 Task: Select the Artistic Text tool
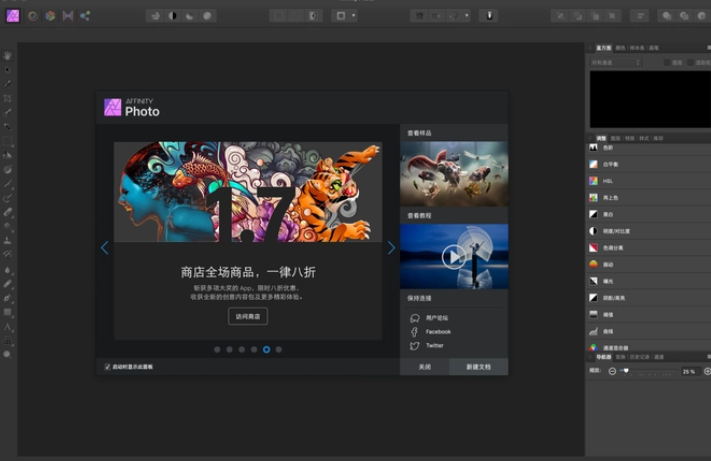[x=8, y=326]
